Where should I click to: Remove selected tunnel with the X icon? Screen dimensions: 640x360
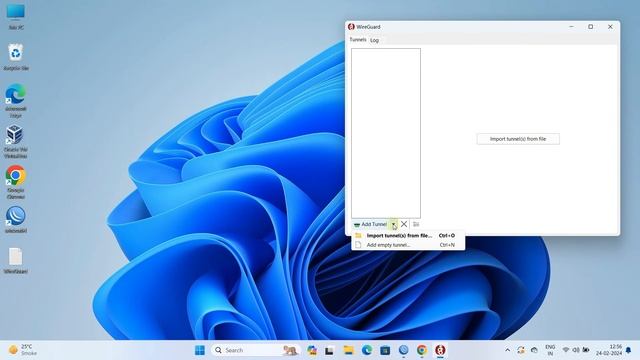click(404, 224)
